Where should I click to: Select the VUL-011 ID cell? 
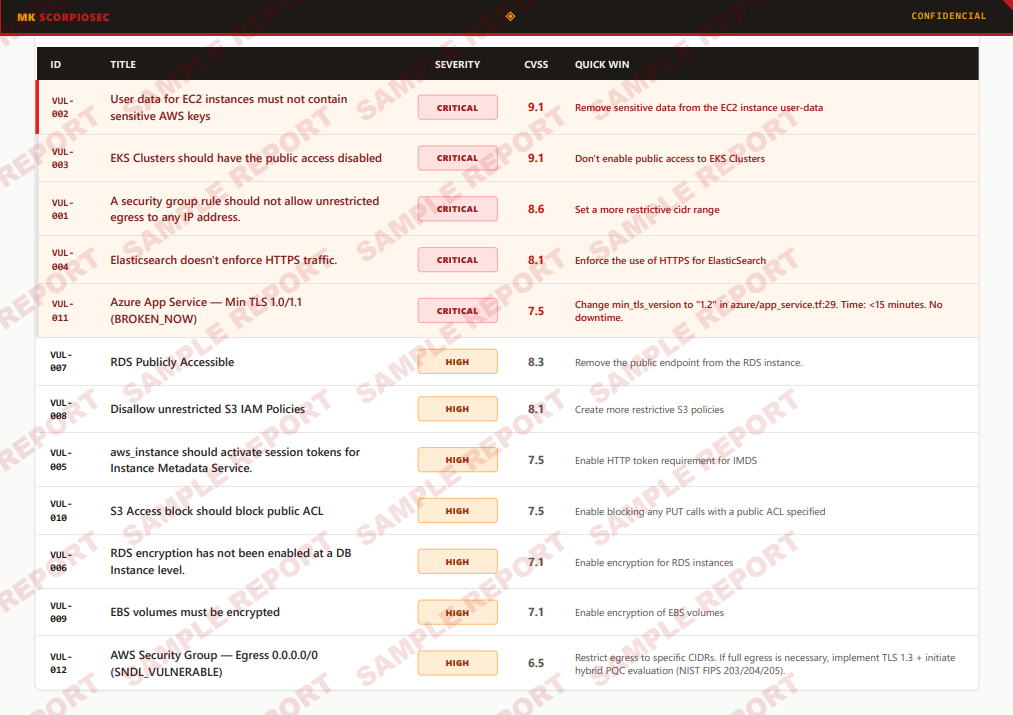pos(63,311)
